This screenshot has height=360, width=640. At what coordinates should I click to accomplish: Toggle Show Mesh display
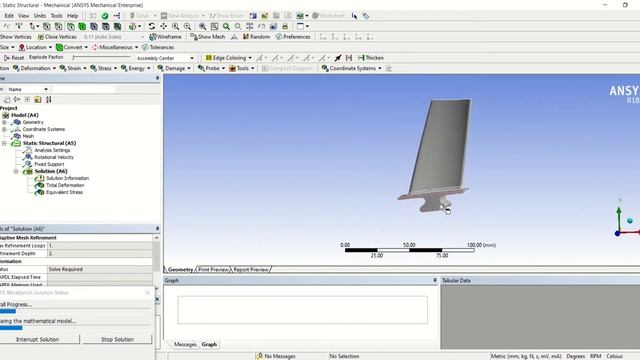tap(208, 37)
